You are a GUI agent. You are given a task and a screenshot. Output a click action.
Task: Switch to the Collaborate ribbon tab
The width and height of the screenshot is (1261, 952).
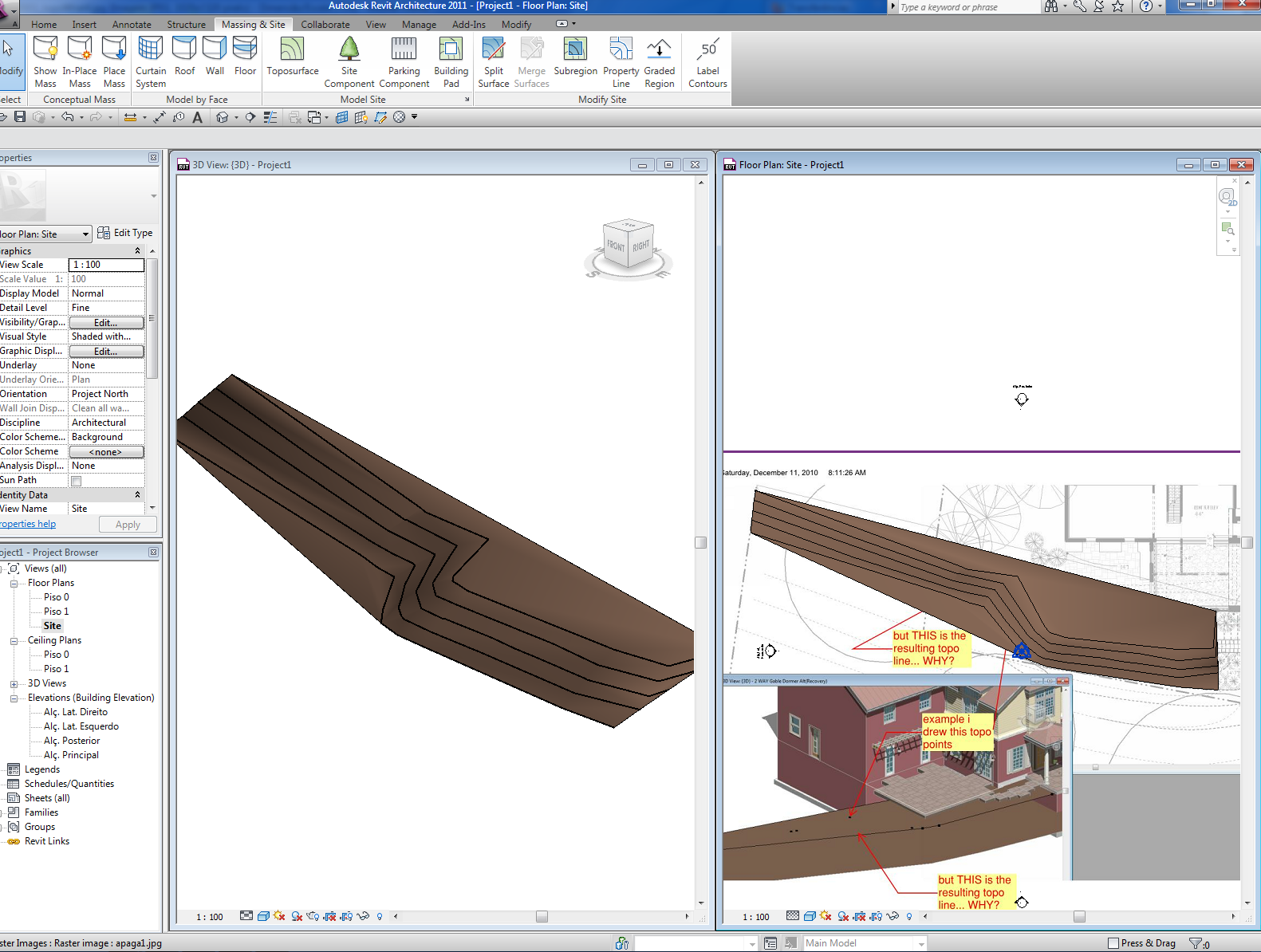coord(325,25)
